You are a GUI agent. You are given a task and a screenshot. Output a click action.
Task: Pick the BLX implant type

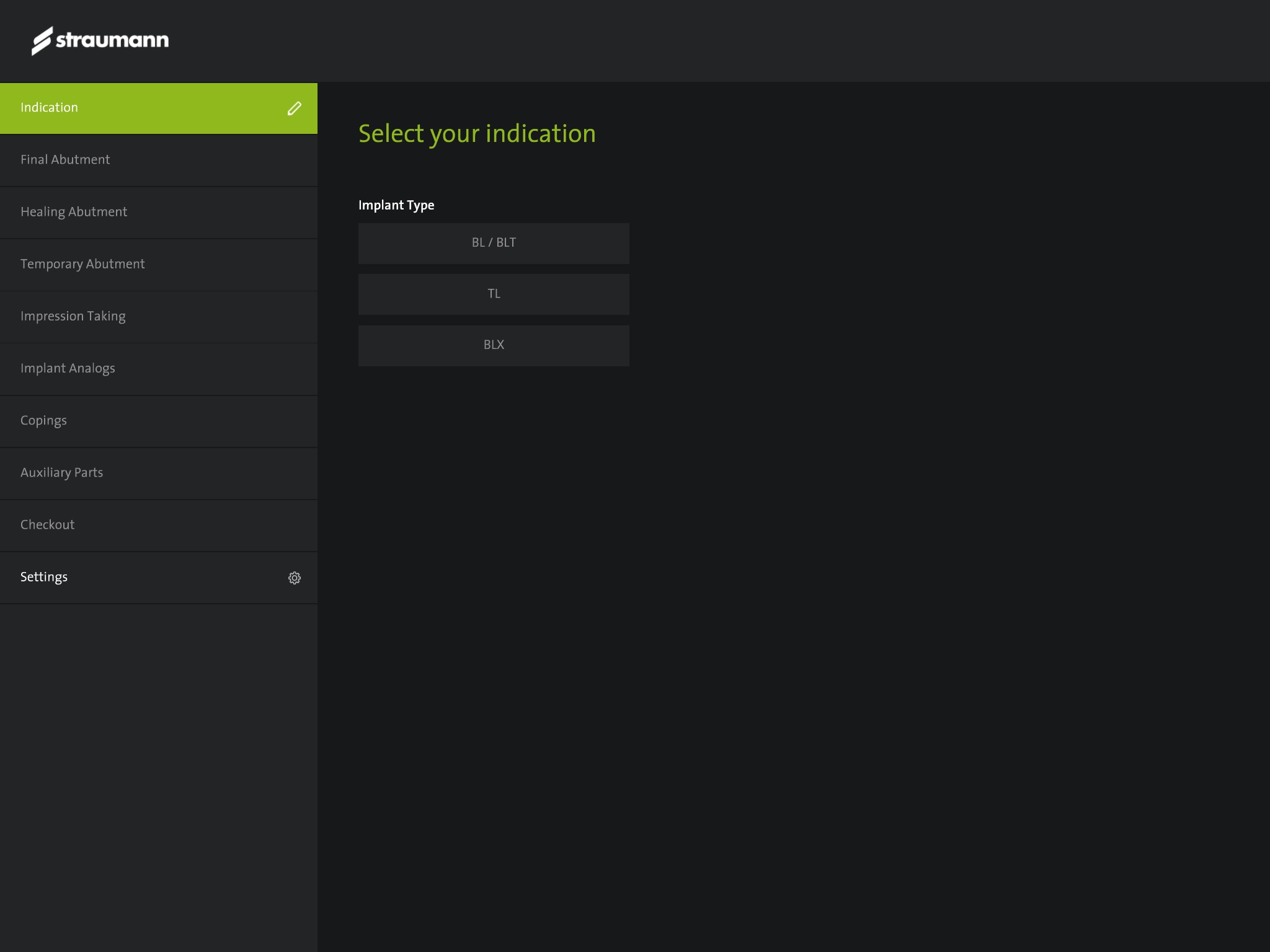click(x=494, y=345)
